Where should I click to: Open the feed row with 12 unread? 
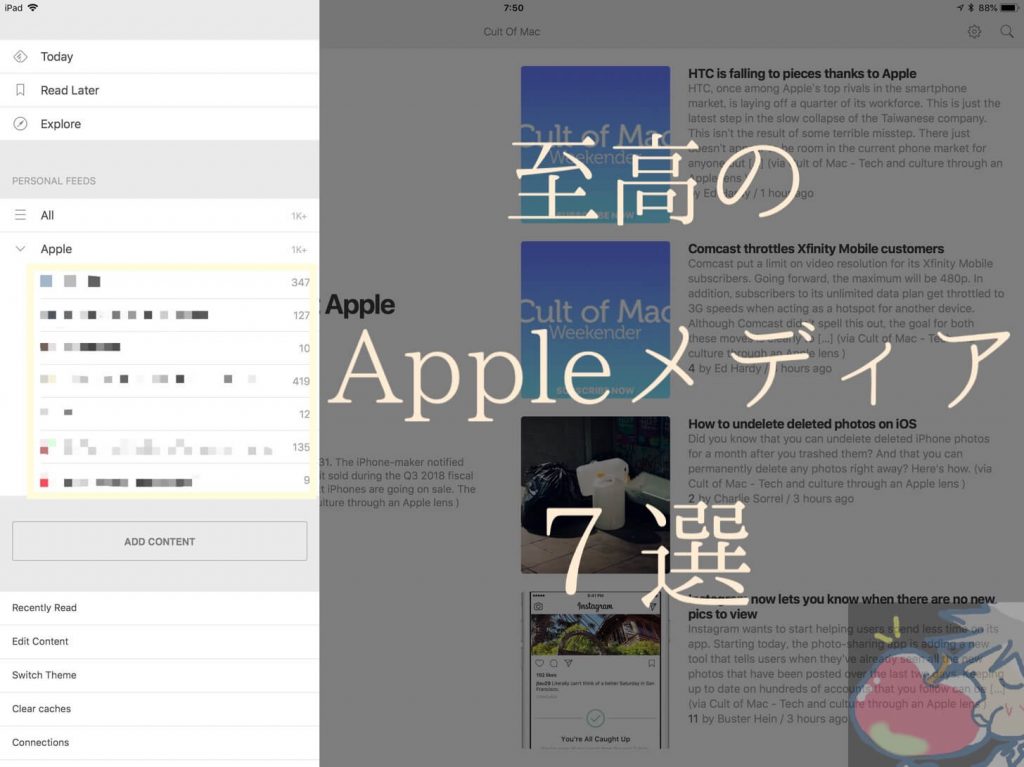[173, 414]
